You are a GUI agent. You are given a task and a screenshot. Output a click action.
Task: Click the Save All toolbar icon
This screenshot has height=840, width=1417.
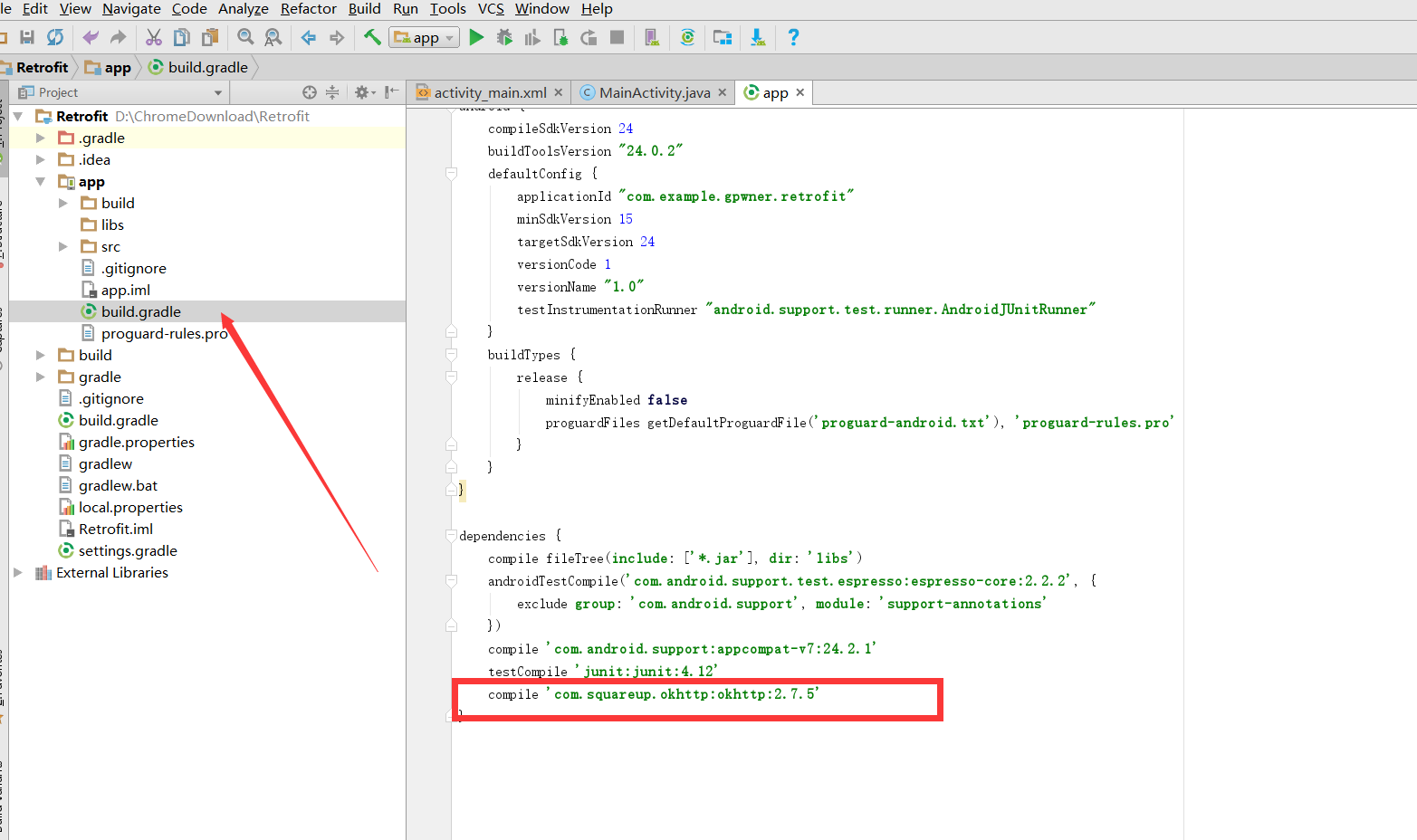(27, 37)
